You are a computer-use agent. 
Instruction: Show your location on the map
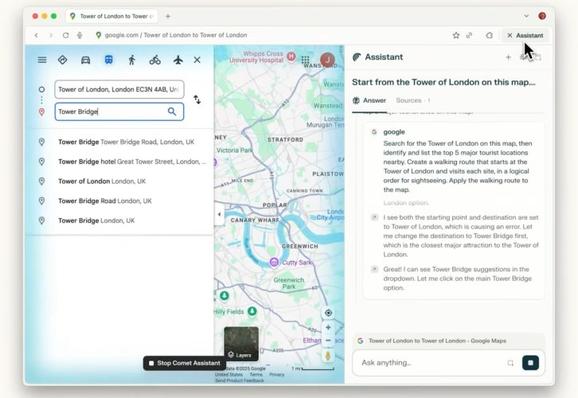pyautogui.click(x=328, y=313)
